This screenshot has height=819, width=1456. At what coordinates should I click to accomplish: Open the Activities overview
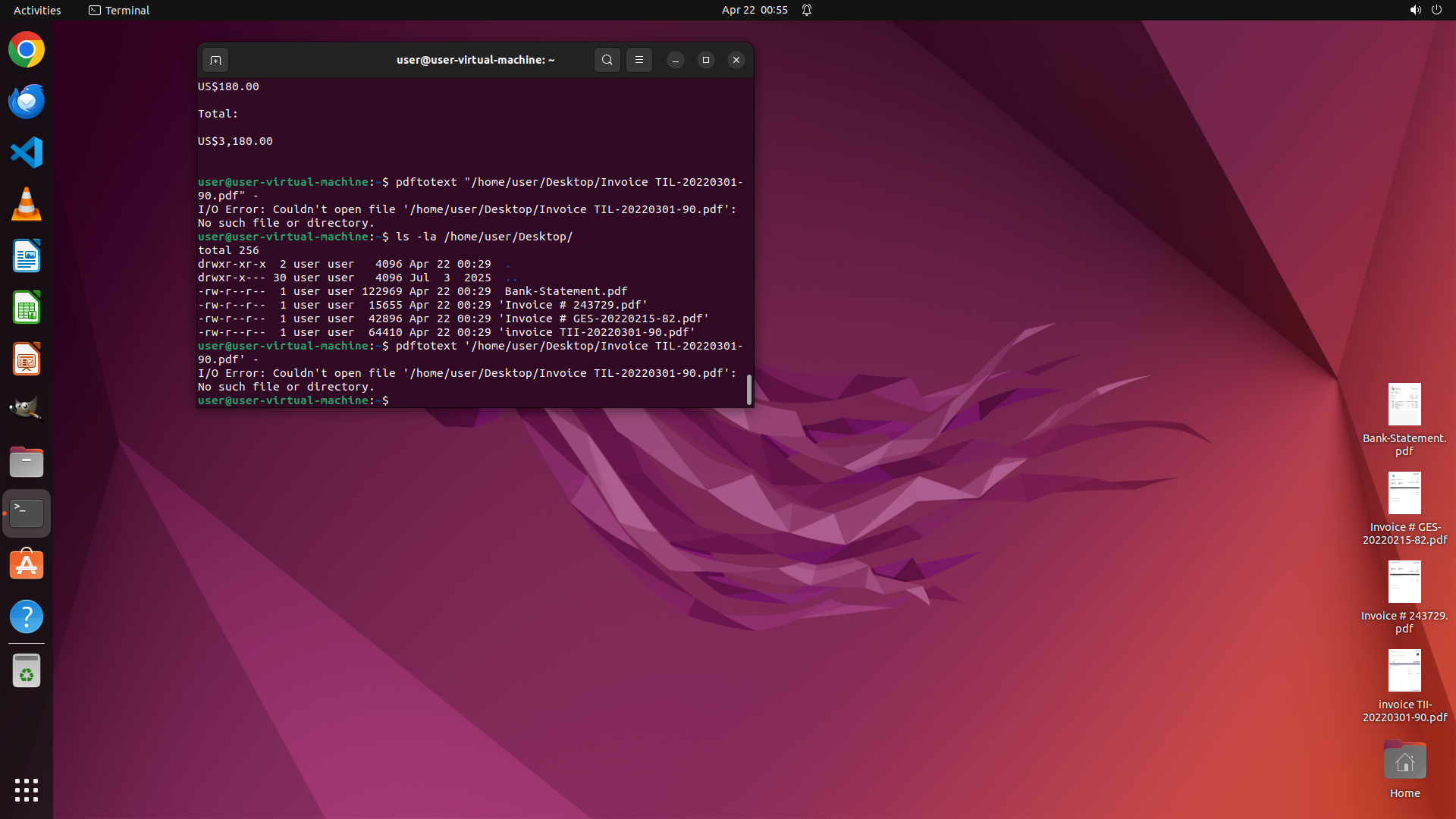pyautogui.click(x=37, y=10)
